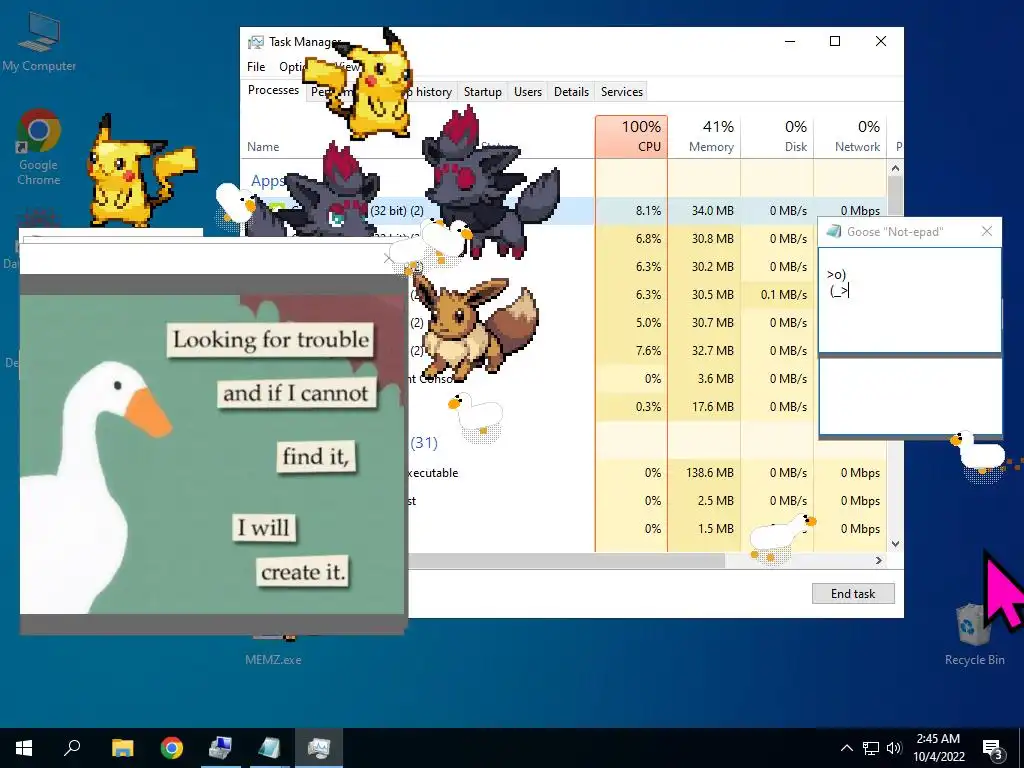This screenshot has height=768, width=1024.
Task: Select the Task Manager taskbar icon
Action: point(319,748)
